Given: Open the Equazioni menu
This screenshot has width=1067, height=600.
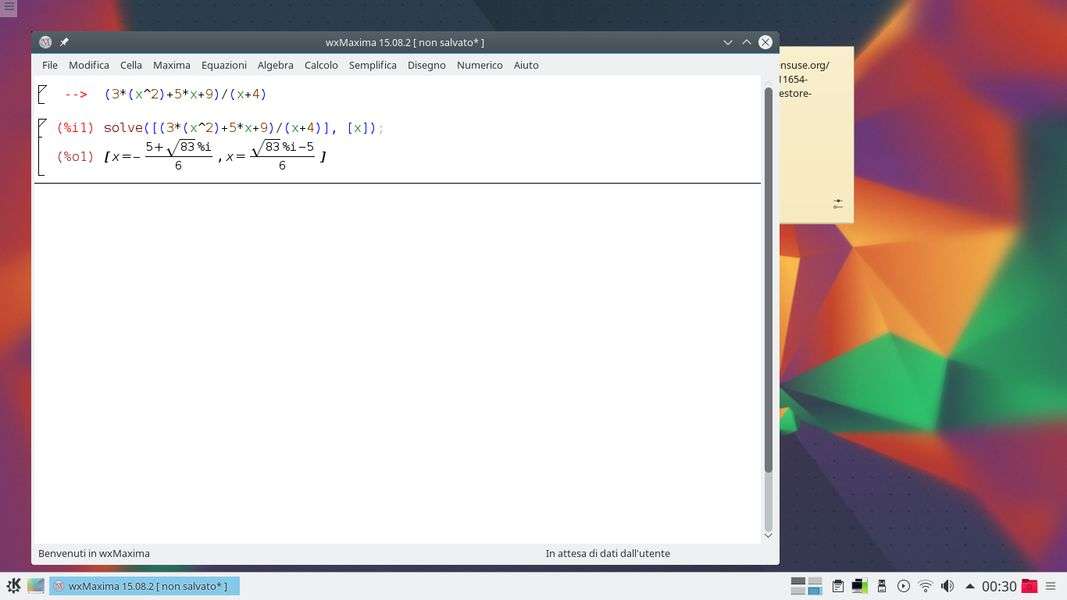Looking at the screenshot, I should pyautogui.click(x=224, y=65).
